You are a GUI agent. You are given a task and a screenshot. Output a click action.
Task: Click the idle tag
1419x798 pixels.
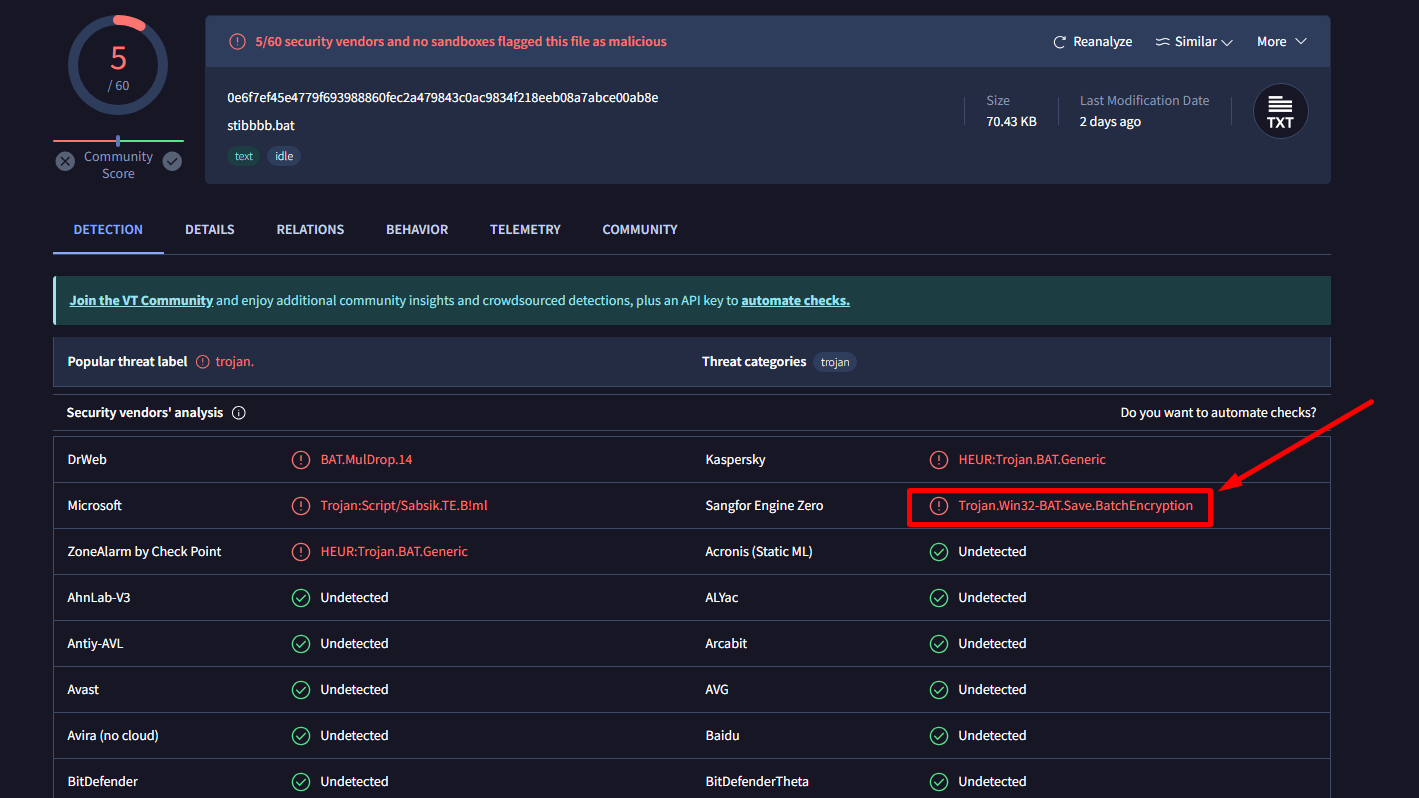284,156
